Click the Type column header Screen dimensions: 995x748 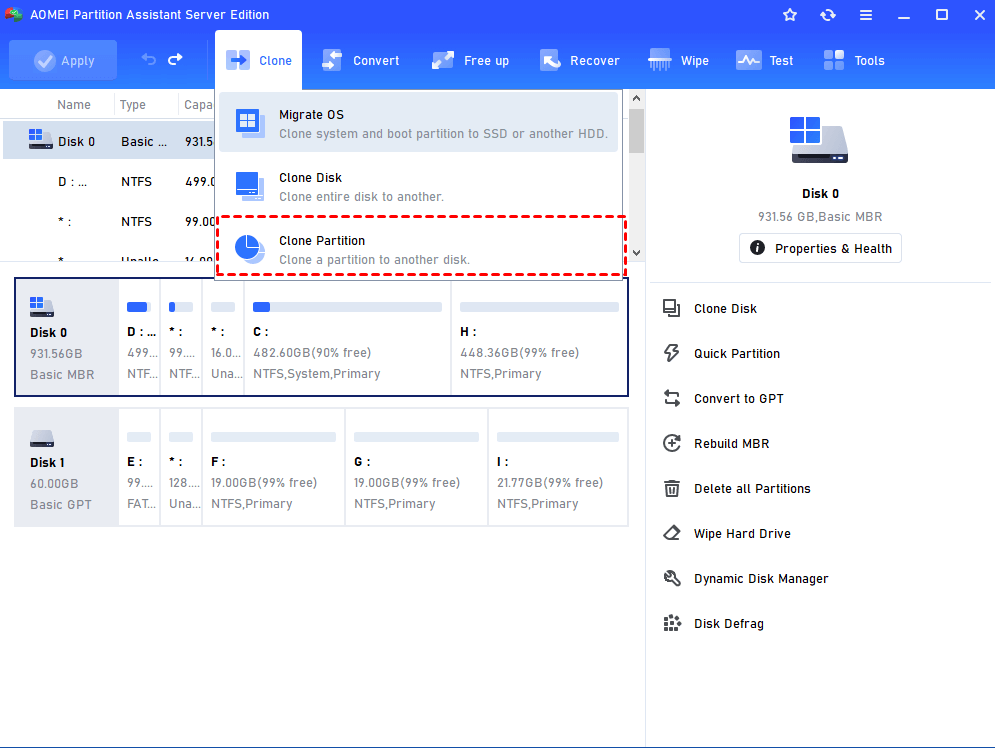[133, 105]
